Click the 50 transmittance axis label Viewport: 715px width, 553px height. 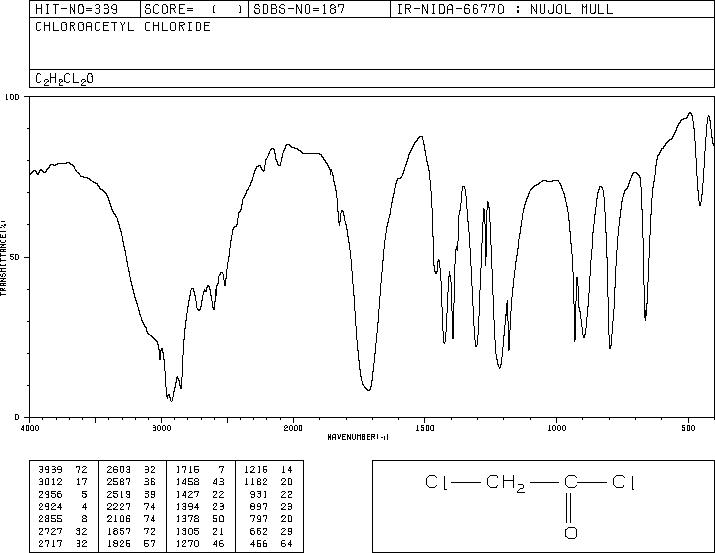15,257
